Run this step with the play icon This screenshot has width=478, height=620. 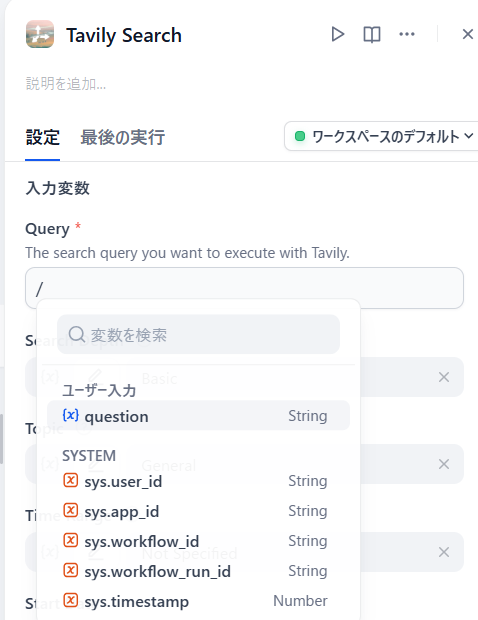pos(337,34)
